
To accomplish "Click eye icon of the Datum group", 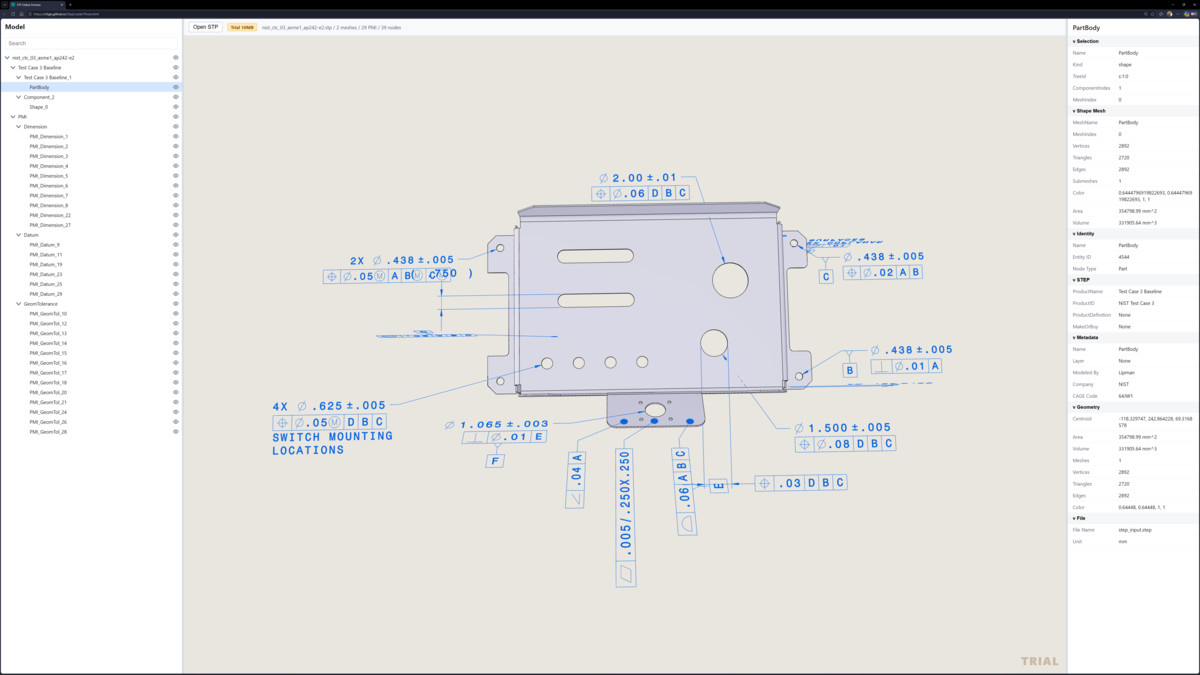I will tap(176, 235).
